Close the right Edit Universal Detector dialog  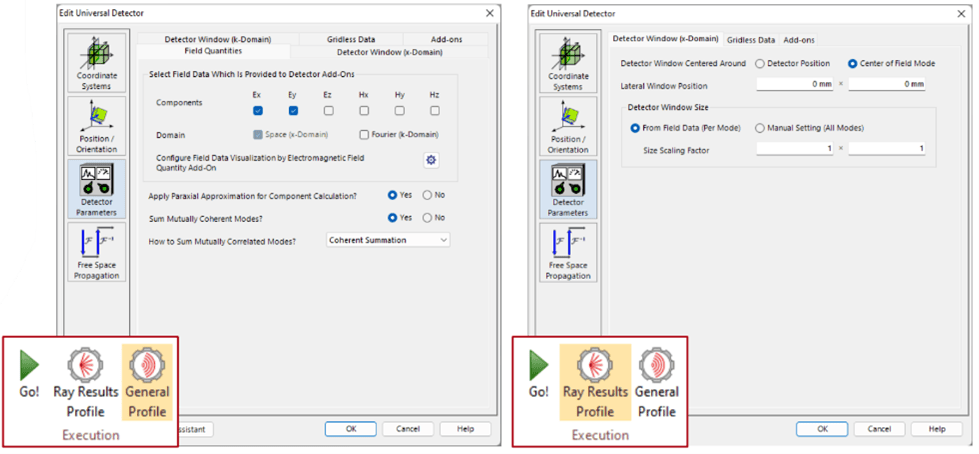click(x=961, y=13)
